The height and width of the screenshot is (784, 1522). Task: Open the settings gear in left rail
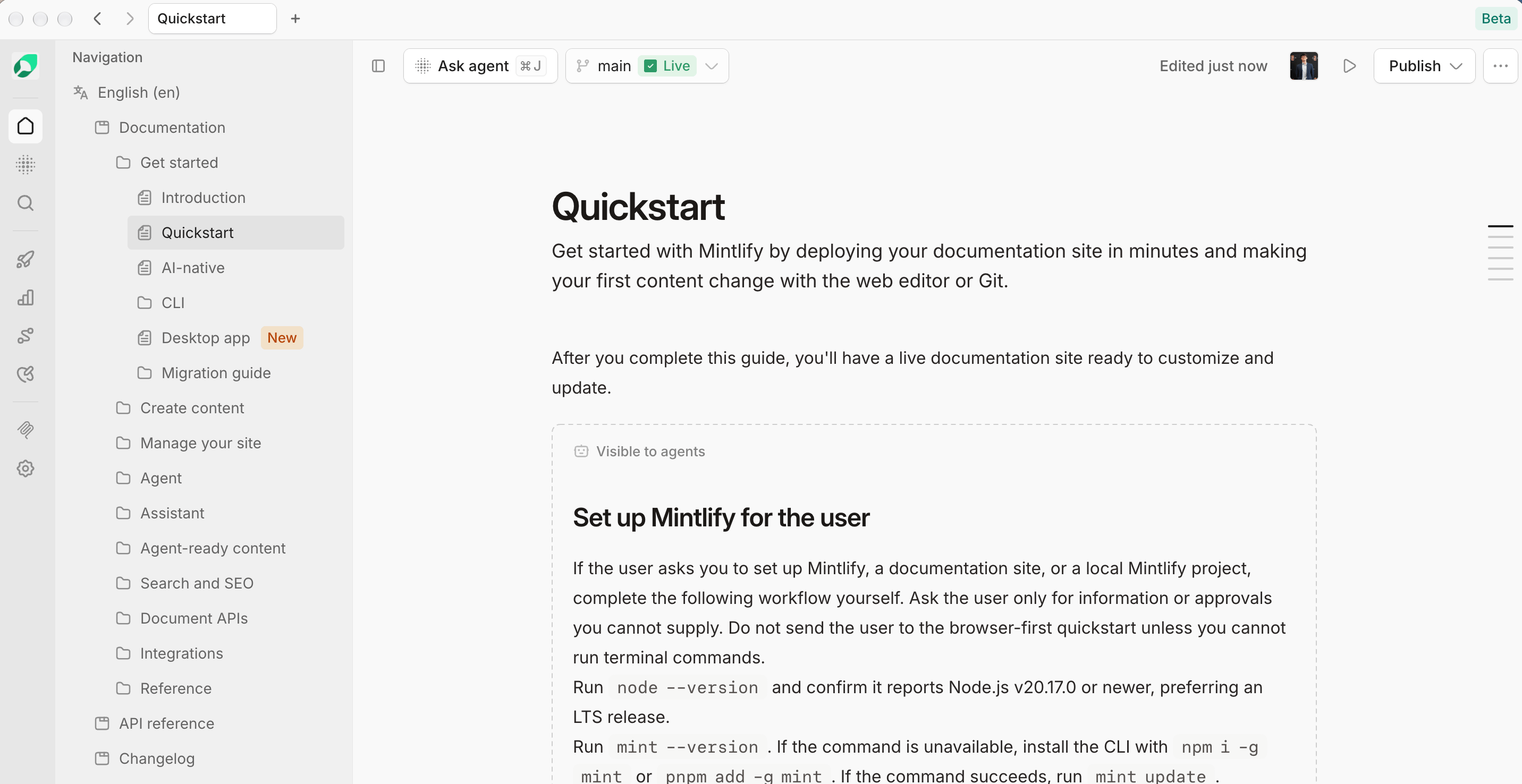click(26, 468)
